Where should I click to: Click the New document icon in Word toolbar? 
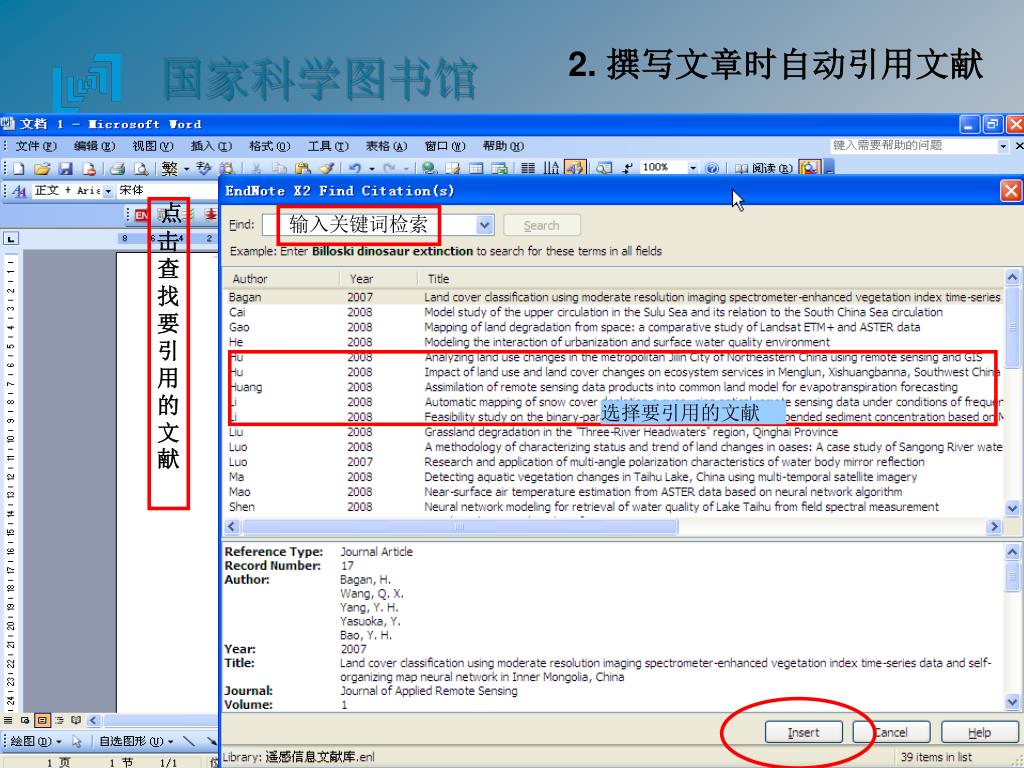click(18, 168)
